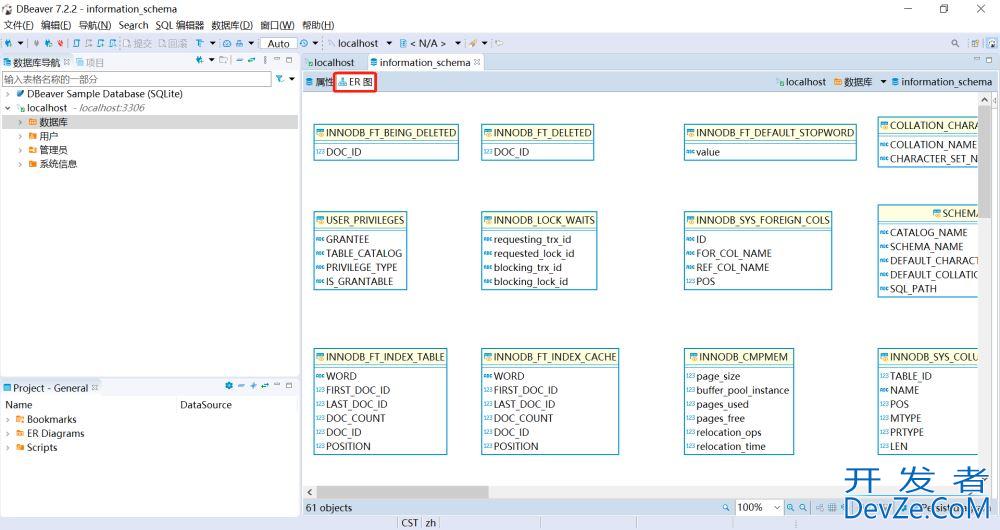Open the 100% zoom level combo box
Screen dimensions: 1000x530
click(x=760, y=507)
